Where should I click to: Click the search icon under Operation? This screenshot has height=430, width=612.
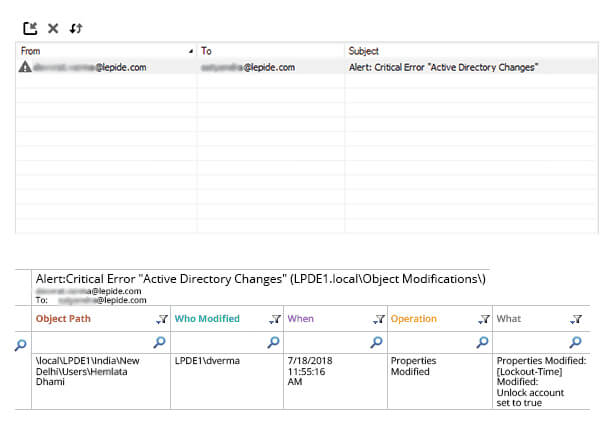[x=482, y=342]
